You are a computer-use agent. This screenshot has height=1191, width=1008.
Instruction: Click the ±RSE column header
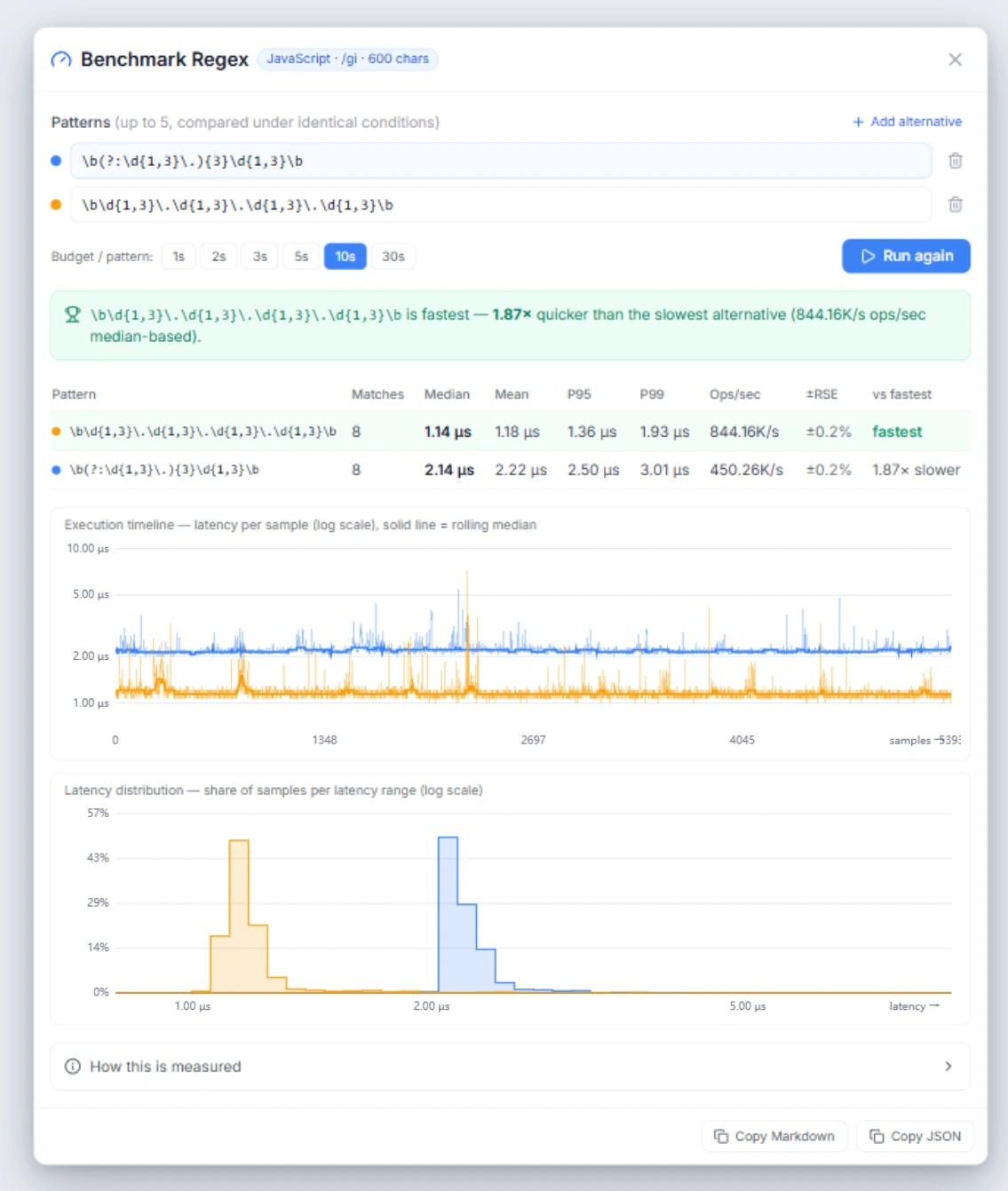tap(821, 394)
